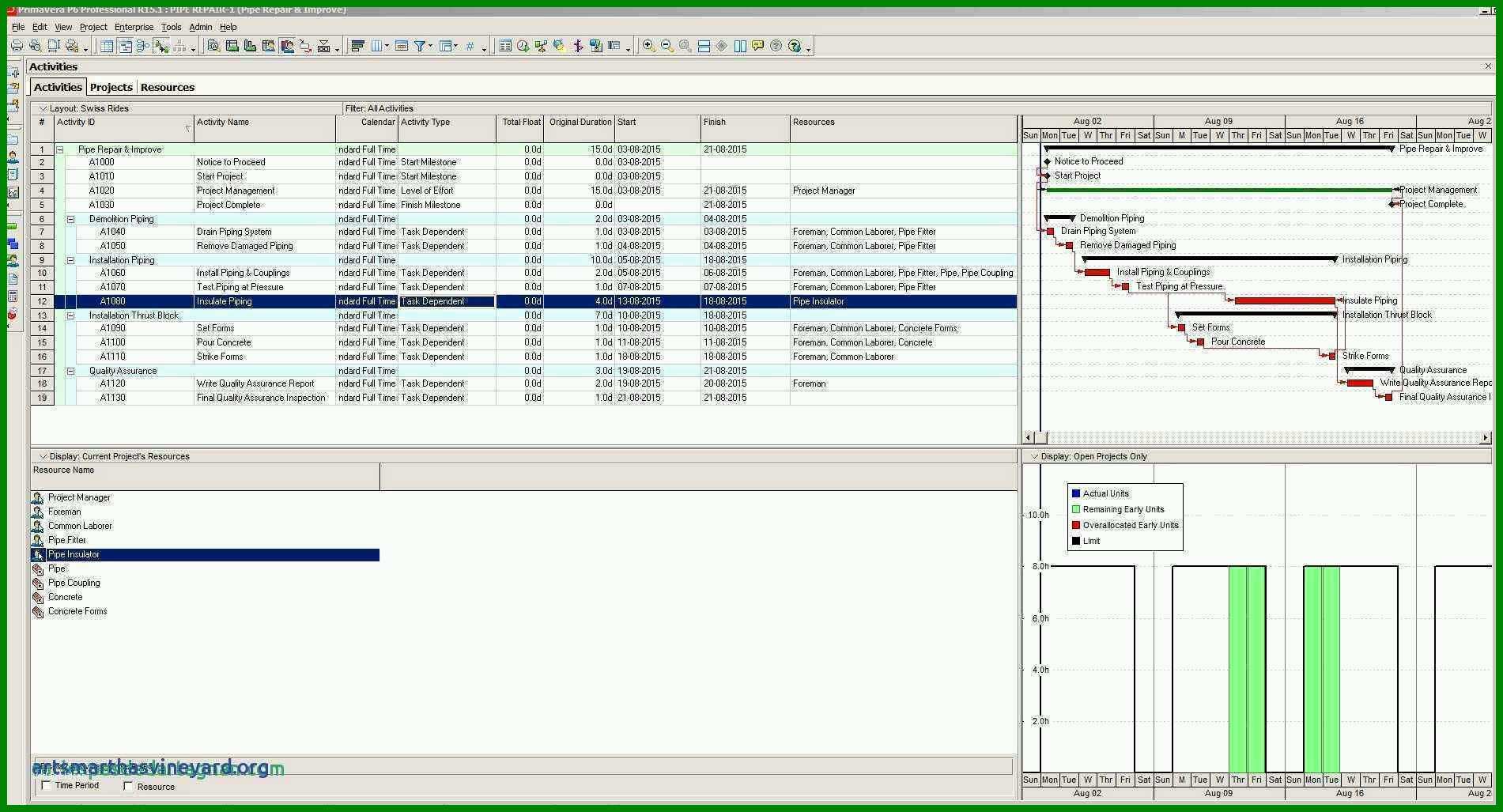Screen dimensions: 1503x812
Task: Open Tracking view from left sidebar
Action: click(x=13, y=192)
